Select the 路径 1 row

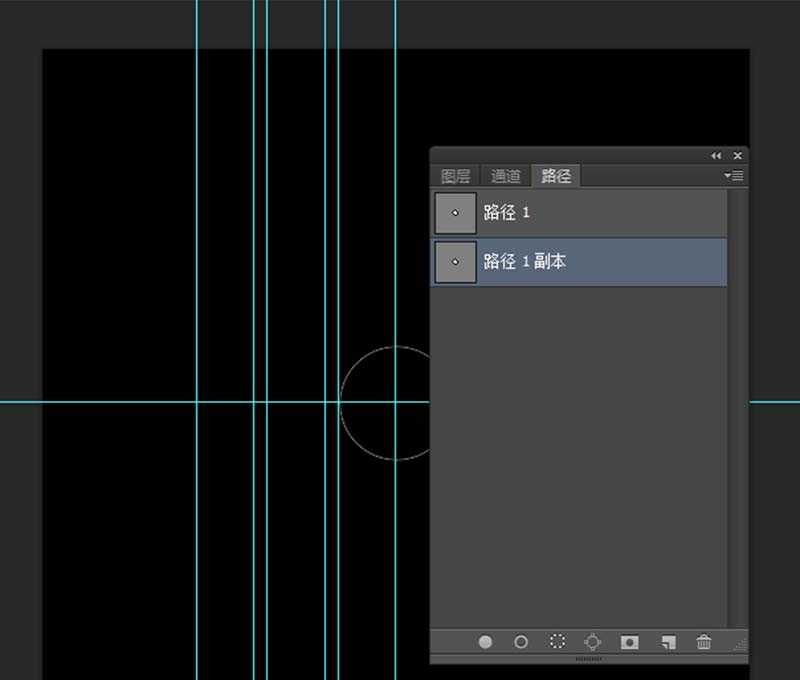click(x=600, y=213)
